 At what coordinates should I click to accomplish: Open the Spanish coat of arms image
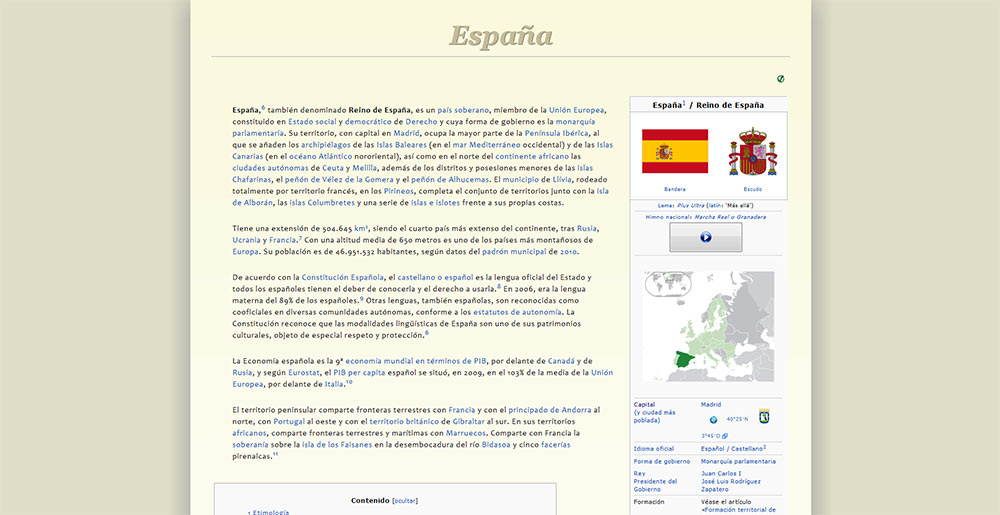tap(753, 152)
